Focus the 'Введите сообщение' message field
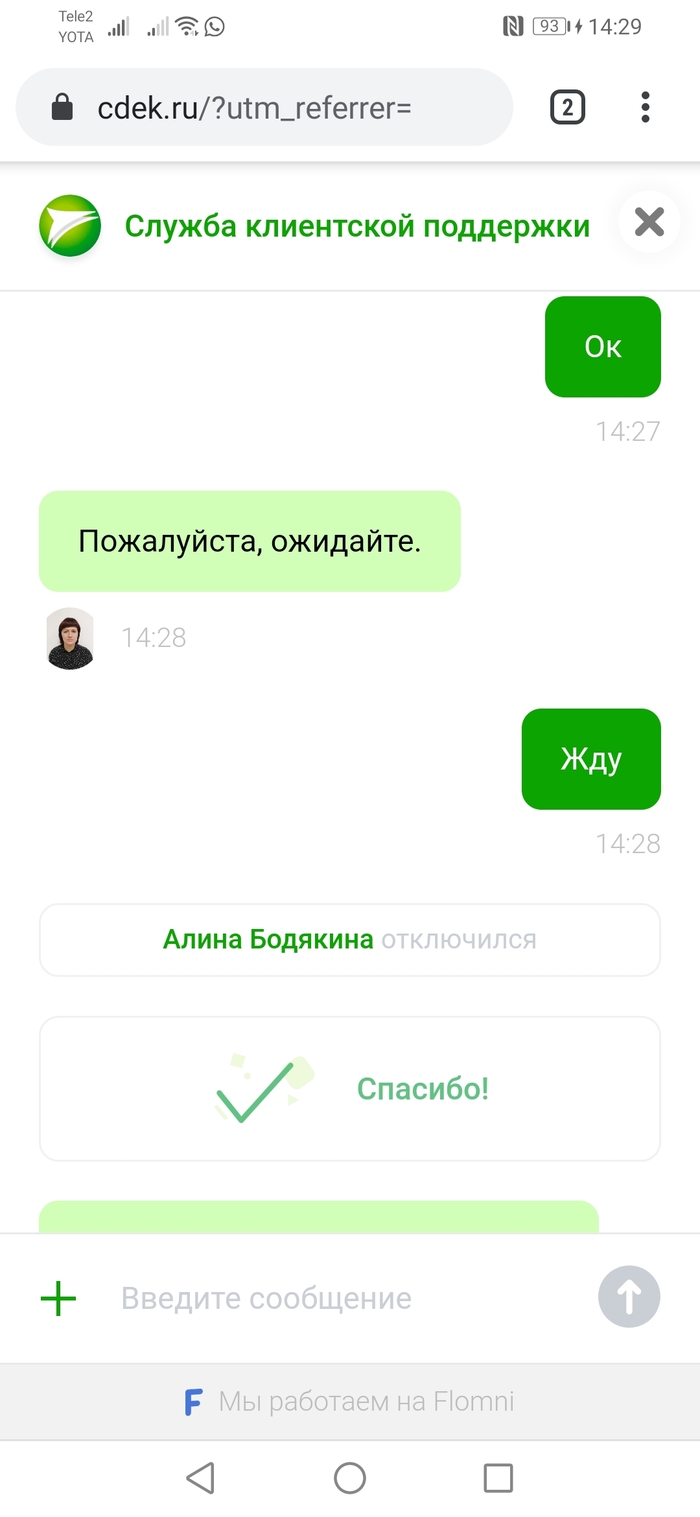700x1517 pixels. [x=340, y=1298]
